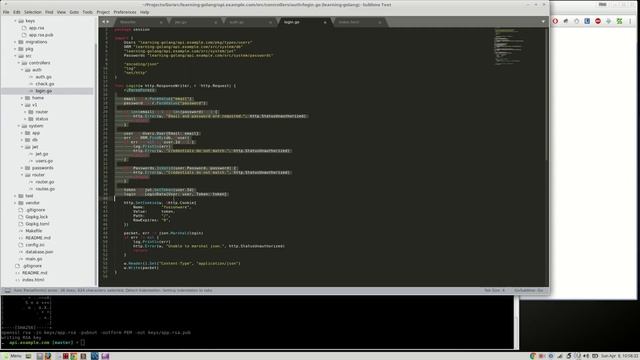Change GoSublime: Go syntax in status bar
Image resolution: width=640 pixels, height=360 pixels.
529,291
